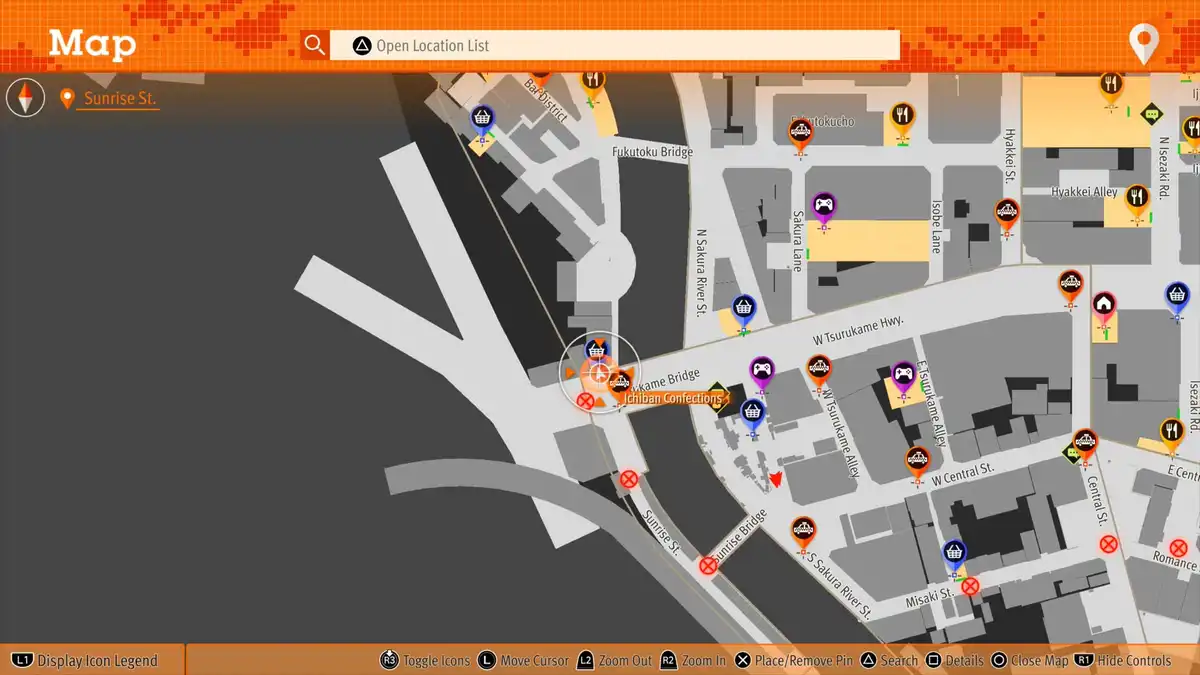The width and height of the screenshot is (1200, 675).
Task: Zoom In on the map
Action: pyautogui.click(x=693, y=660)
